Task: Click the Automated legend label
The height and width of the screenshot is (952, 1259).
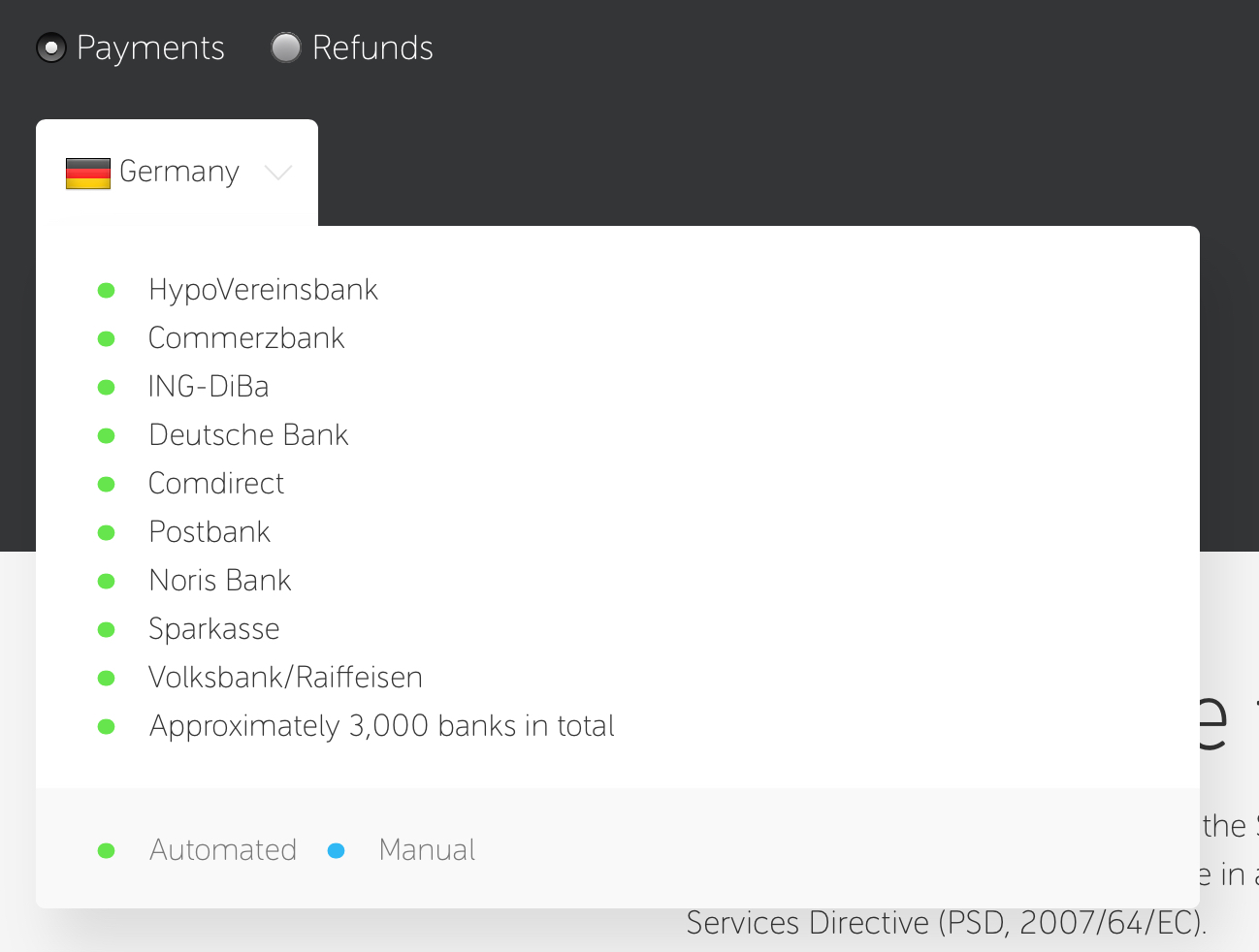Action: pyautogui.click(x=223, y=850)
